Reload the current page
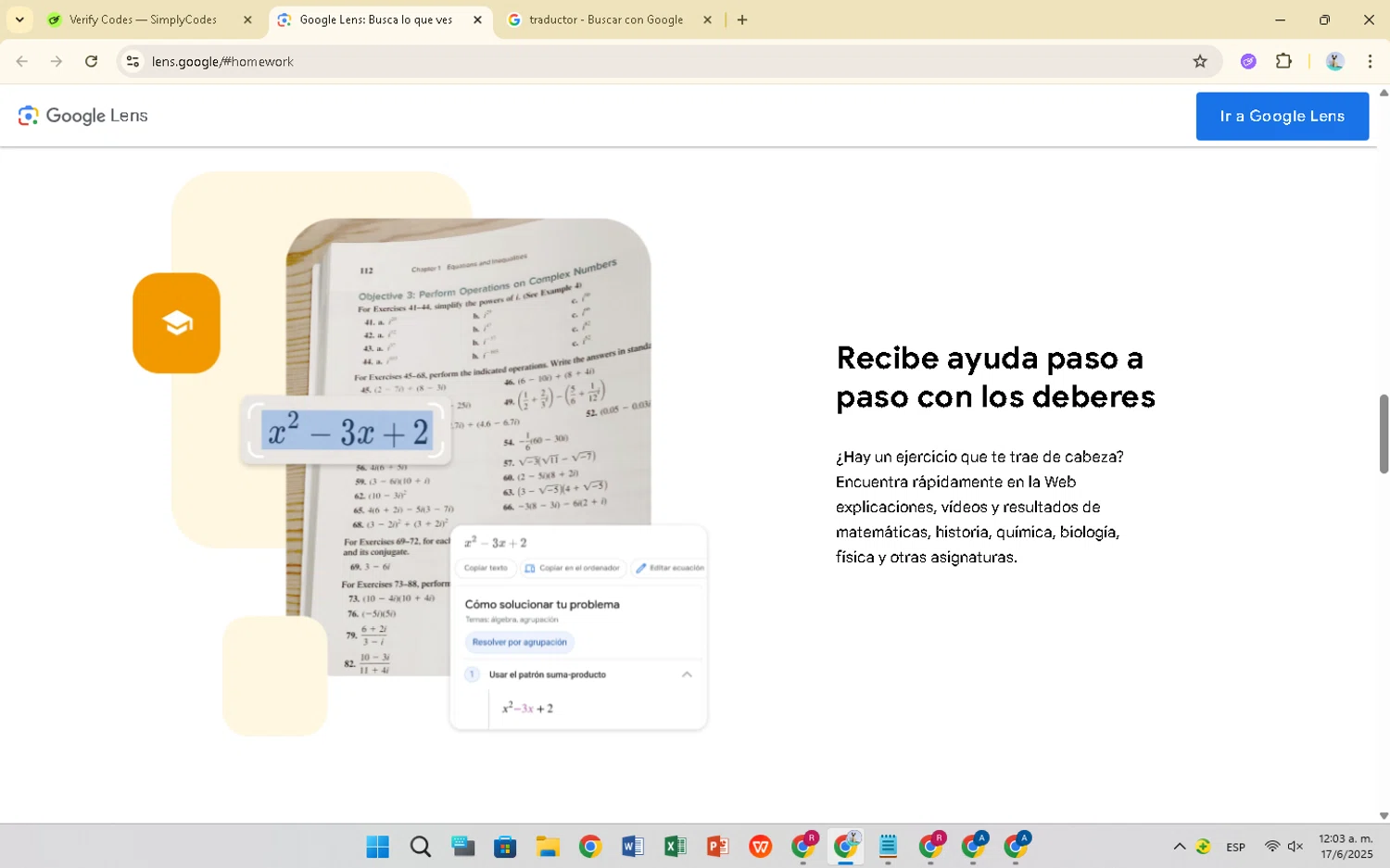The width and height of the screenshot is (1390, 868). pyautogui.click(x=91, y=61)
